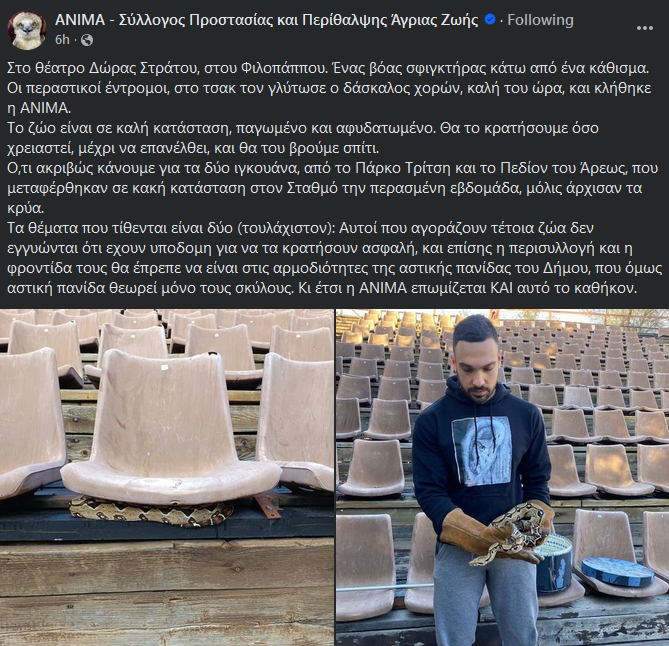The image size is (669, 646).
Task: Click the globe public audience icon
Action: [87, 40]
